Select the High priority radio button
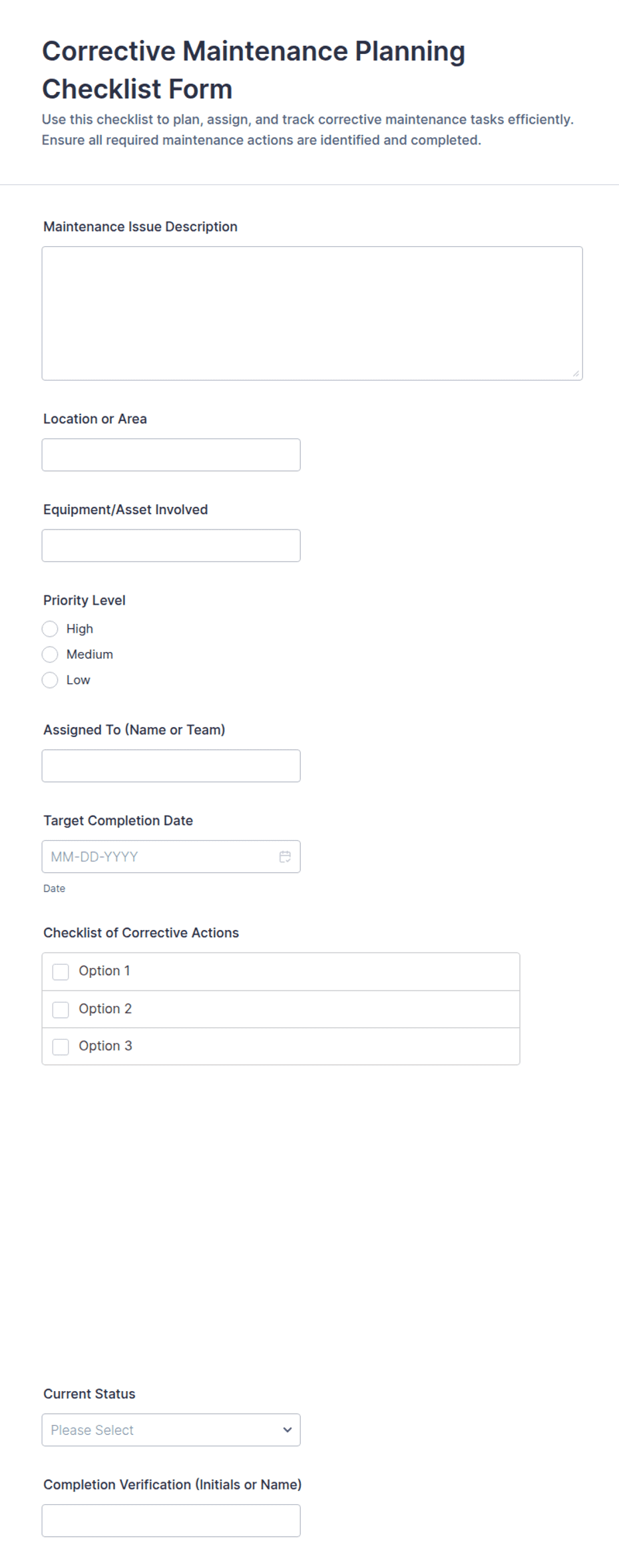The image size is (619, 1568). (50, 629)
